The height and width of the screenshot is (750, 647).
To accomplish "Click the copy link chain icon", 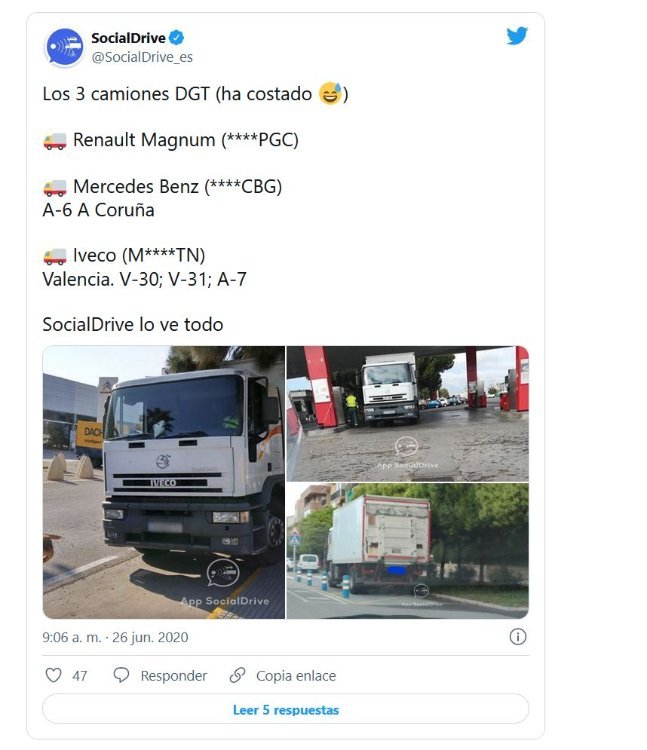I will [237, 675].
